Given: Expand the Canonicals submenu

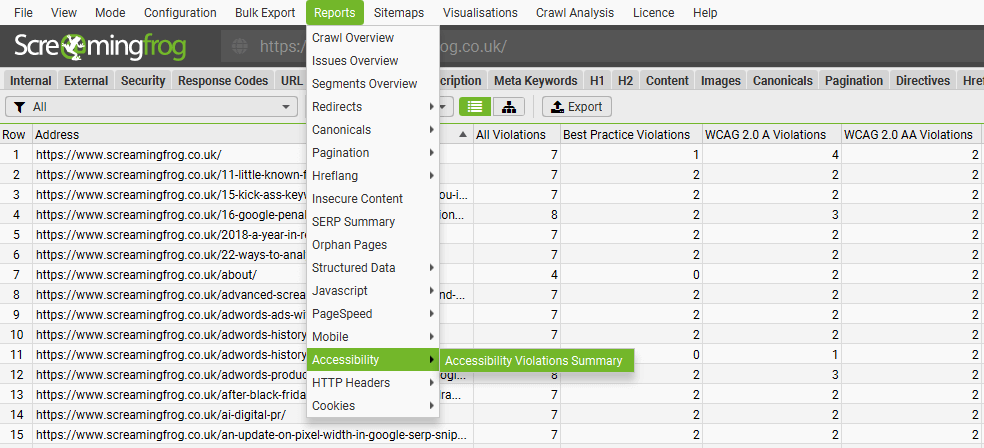Looking at the screenshot, I should 373,130.
